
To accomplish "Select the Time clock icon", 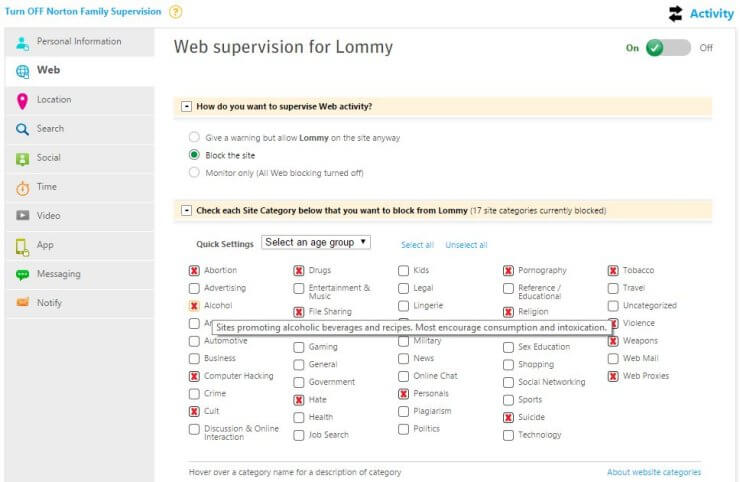I will [x=23, y=187].
